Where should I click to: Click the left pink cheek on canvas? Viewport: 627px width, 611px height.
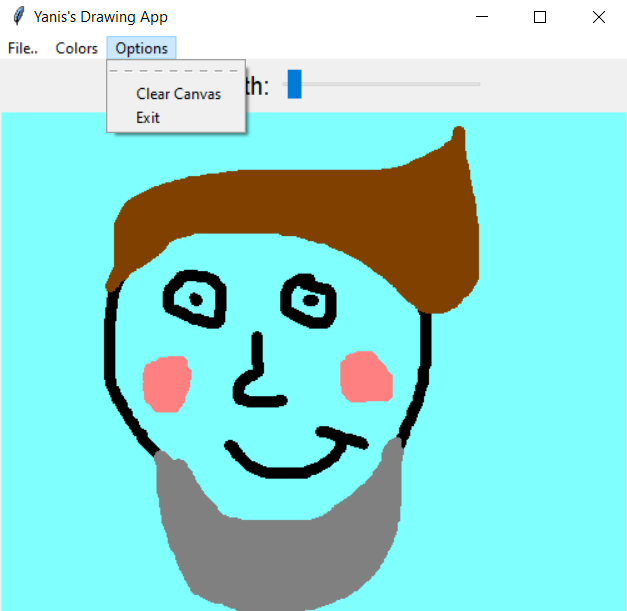tap(167, 384)
